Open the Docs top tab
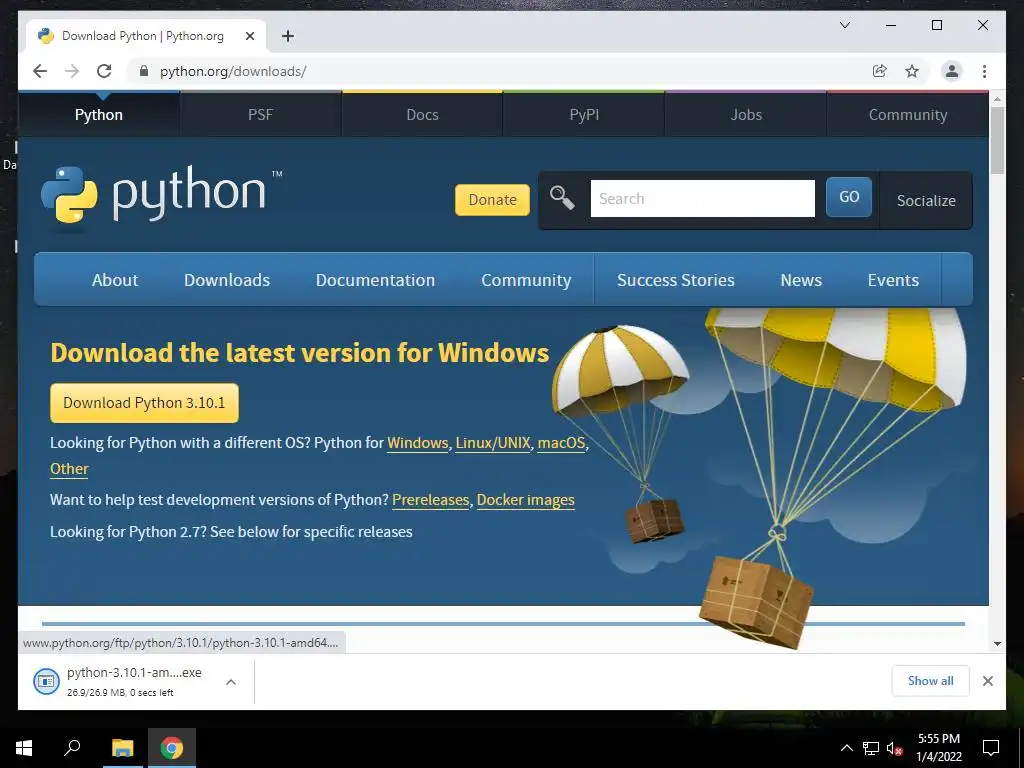The height and width of the screenshot is (768, 1024). [x=422, y=114]
